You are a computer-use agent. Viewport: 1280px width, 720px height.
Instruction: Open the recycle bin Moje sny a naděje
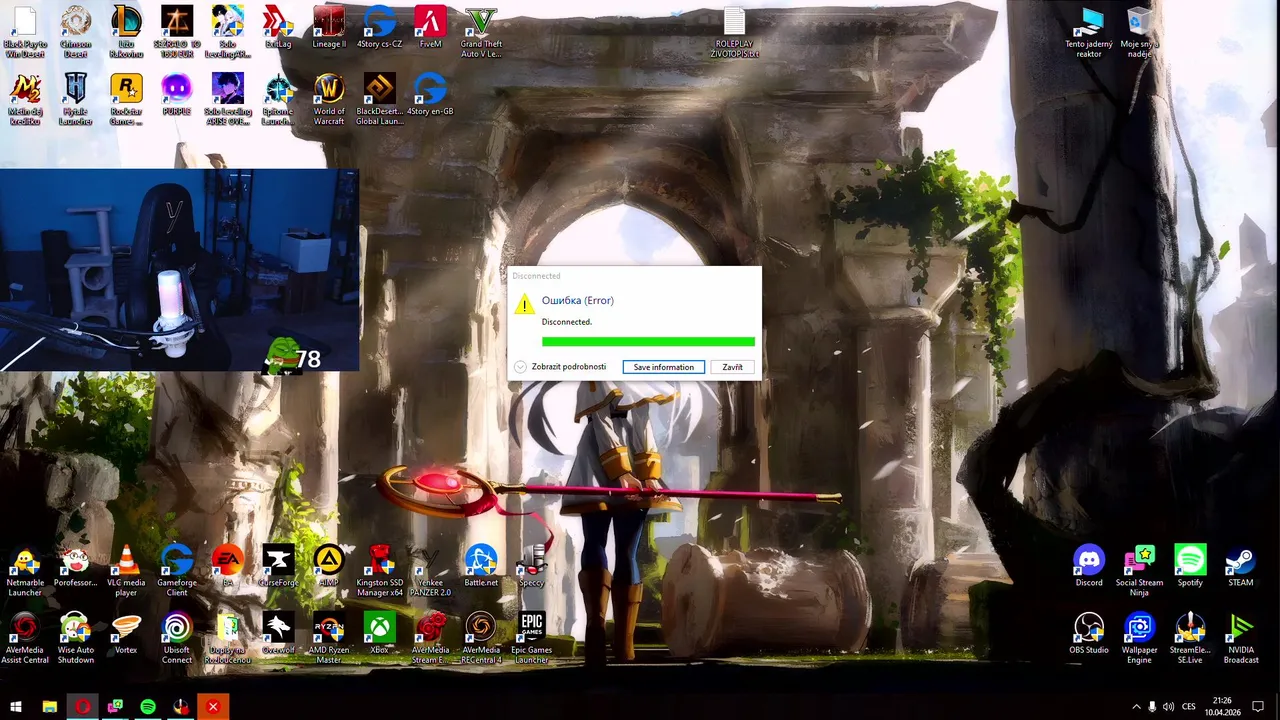point(1139,32)
